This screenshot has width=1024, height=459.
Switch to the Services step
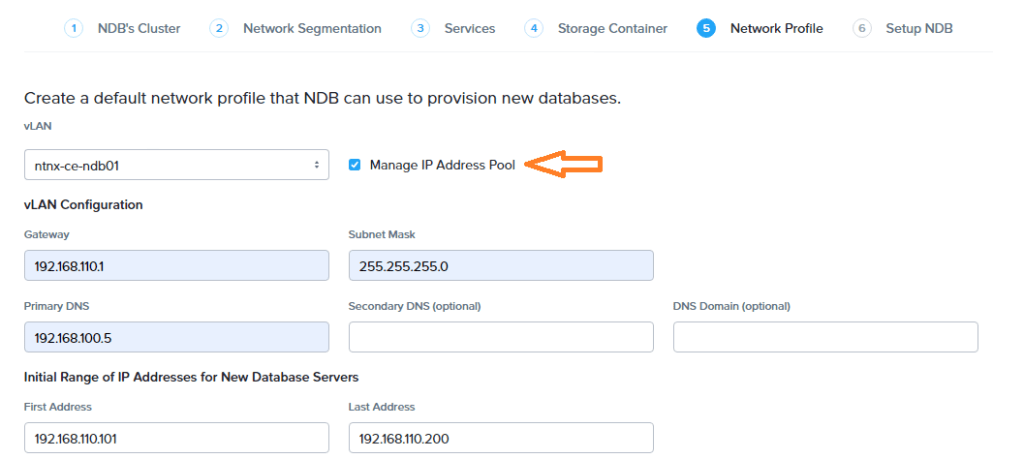pos(468,28)
